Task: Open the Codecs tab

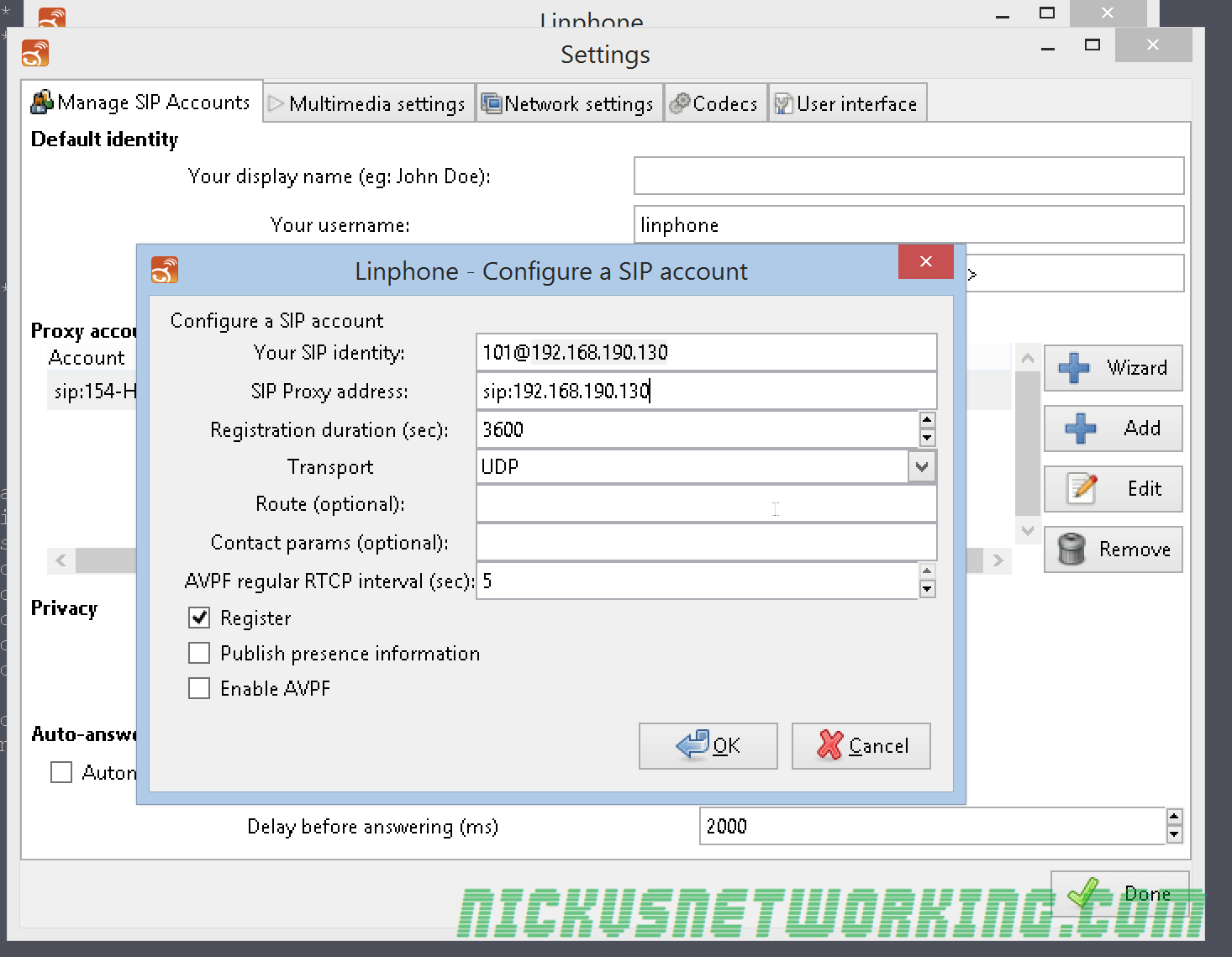Action: [x=715, y=103]
